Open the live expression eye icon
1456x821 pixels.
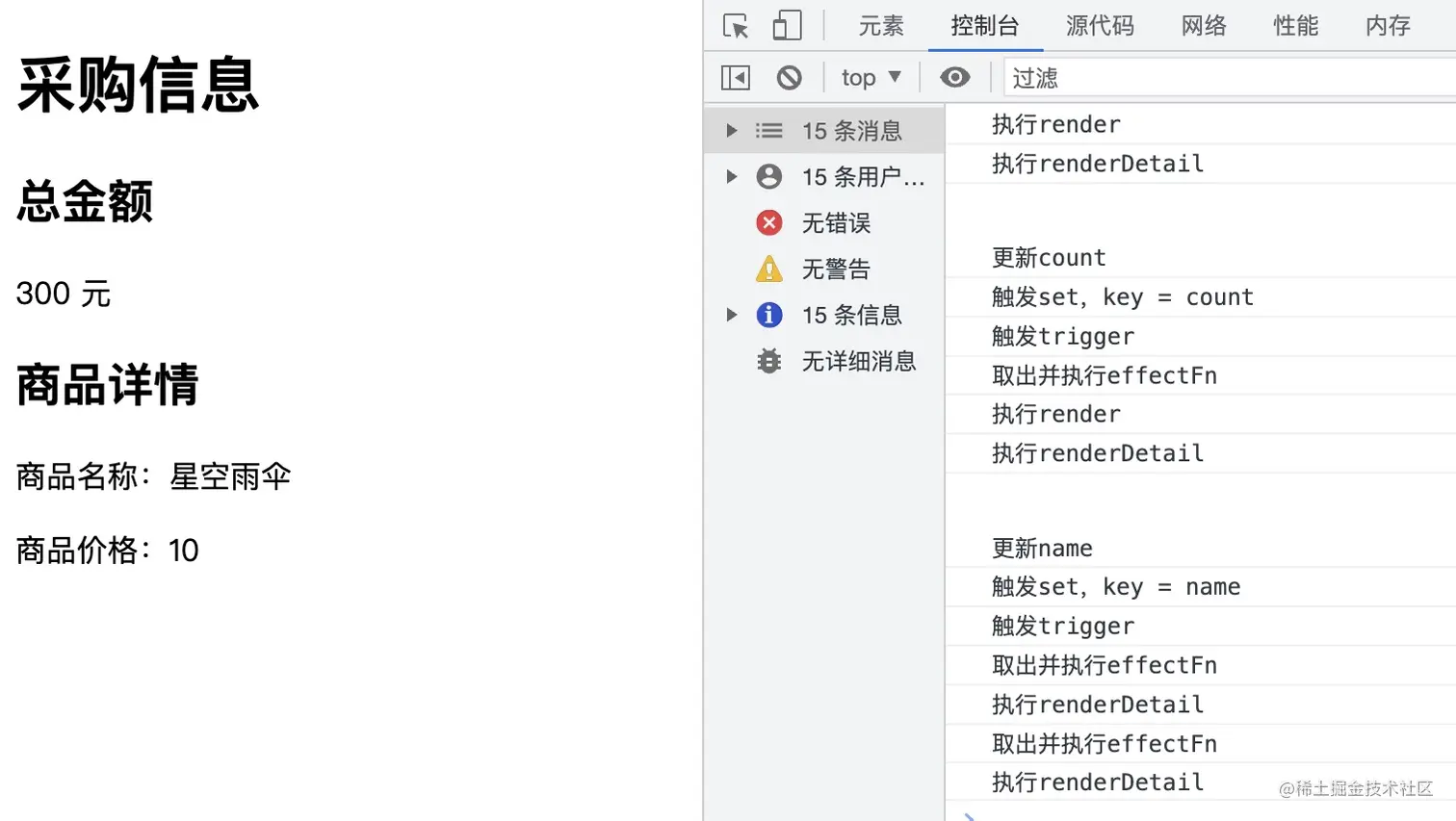pos(955,77)
